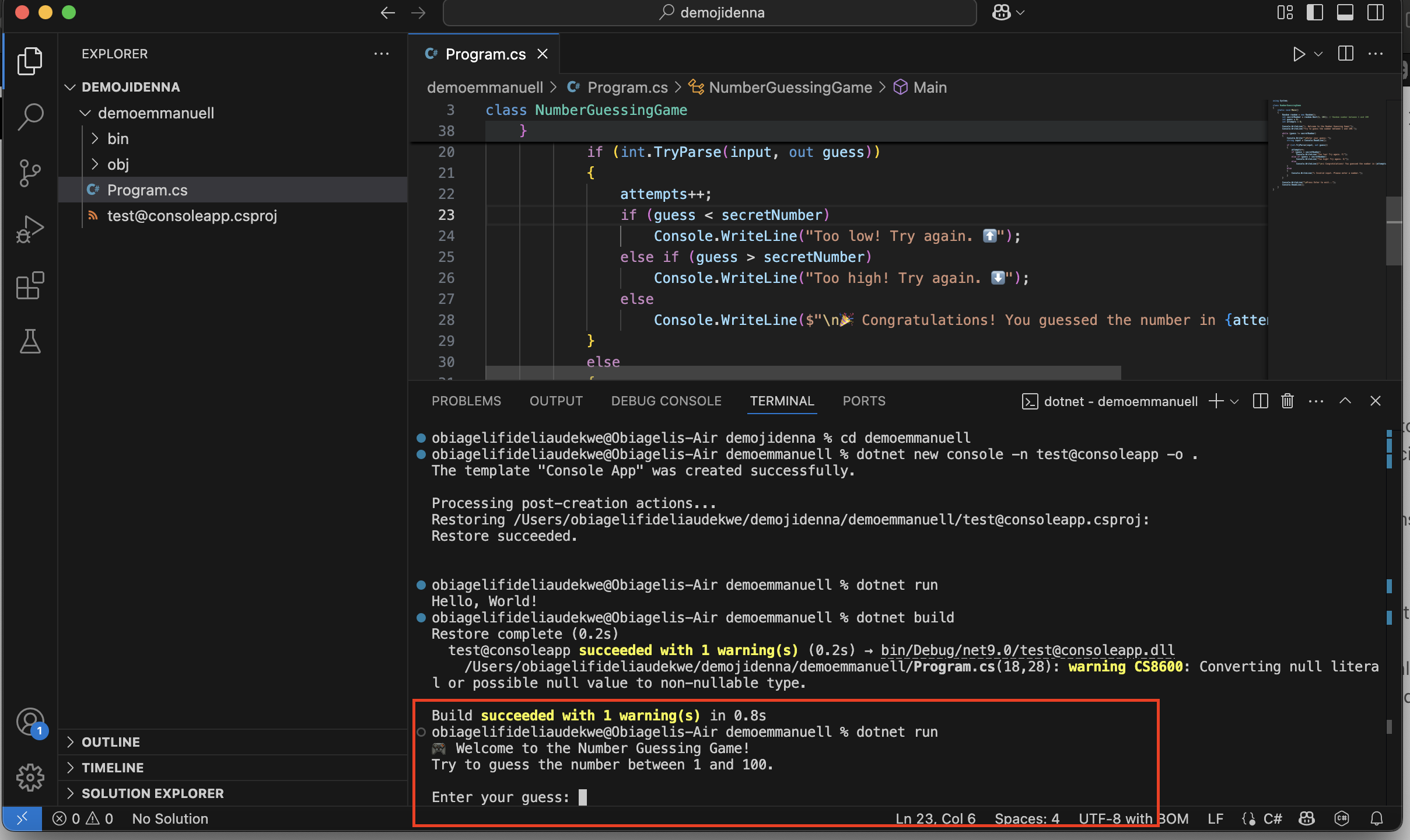Viewport: 1410px width, 840px height.
Task: Click No Solution in status bar
Action: [x=170, y=819]
